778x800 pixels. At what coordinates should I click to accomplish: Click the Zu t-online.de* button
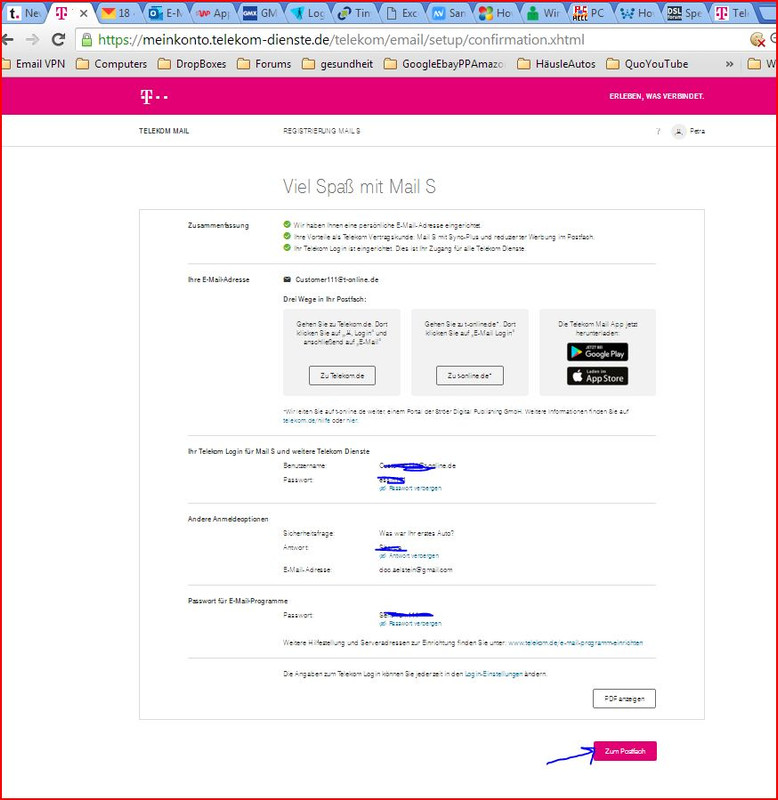click(x=470, y=376)
